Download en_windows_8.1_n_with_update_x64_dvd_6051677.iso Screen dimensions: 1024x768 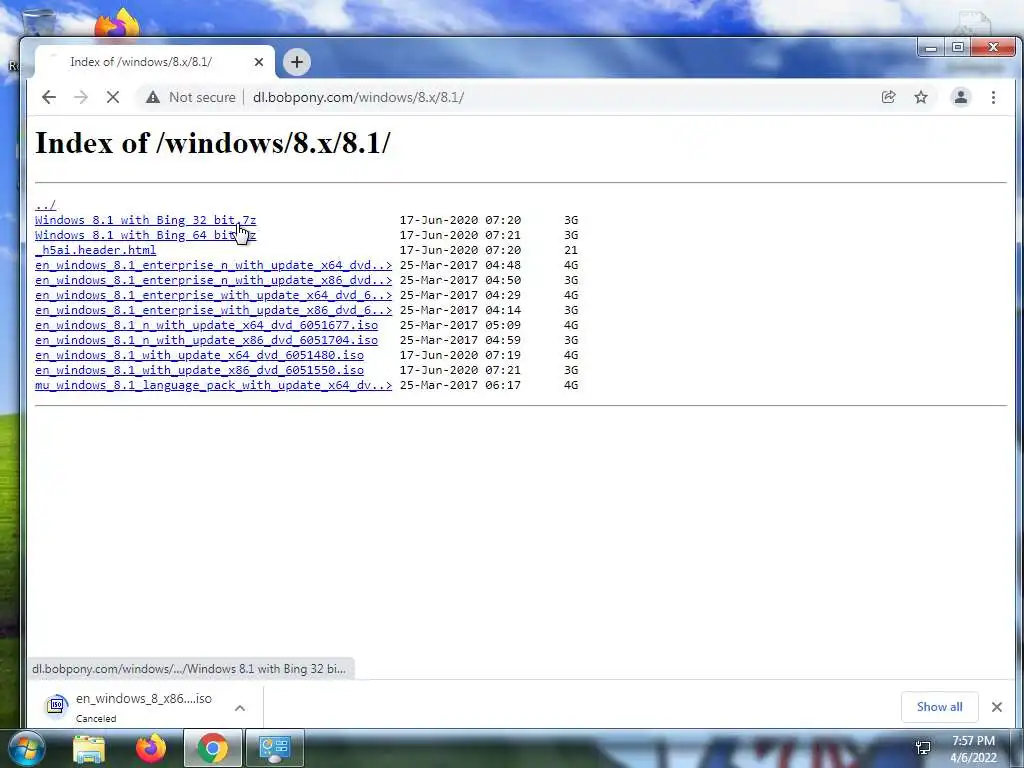tap(206, 325)
